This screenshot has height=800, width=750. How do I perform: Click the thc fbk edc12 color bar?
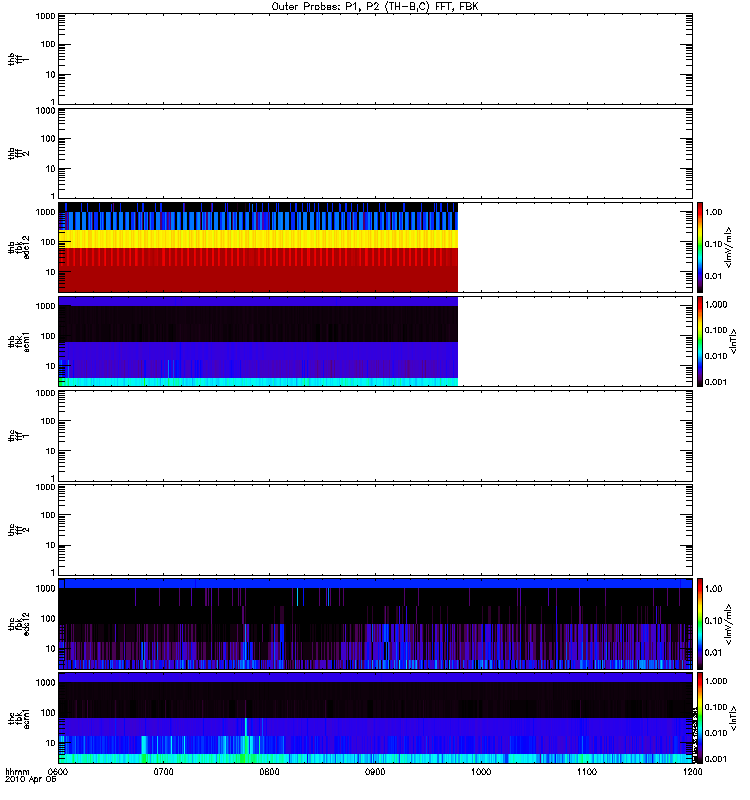[x=700, y=624]
